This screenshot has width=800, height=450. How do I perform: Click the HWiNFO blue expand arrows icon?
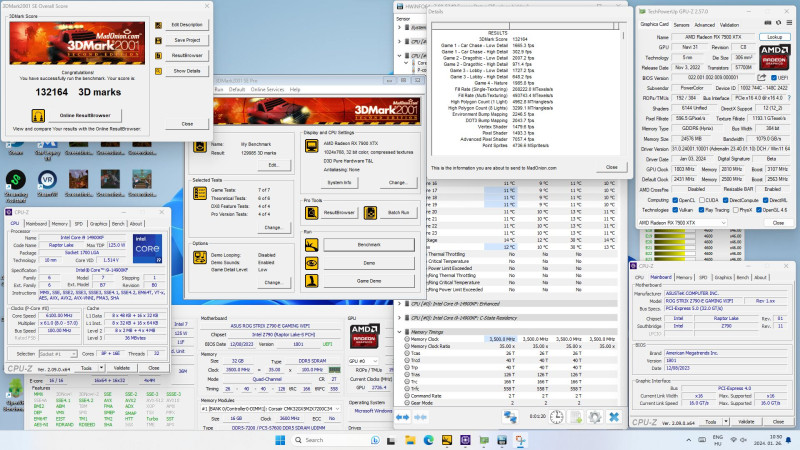point(403,417)
